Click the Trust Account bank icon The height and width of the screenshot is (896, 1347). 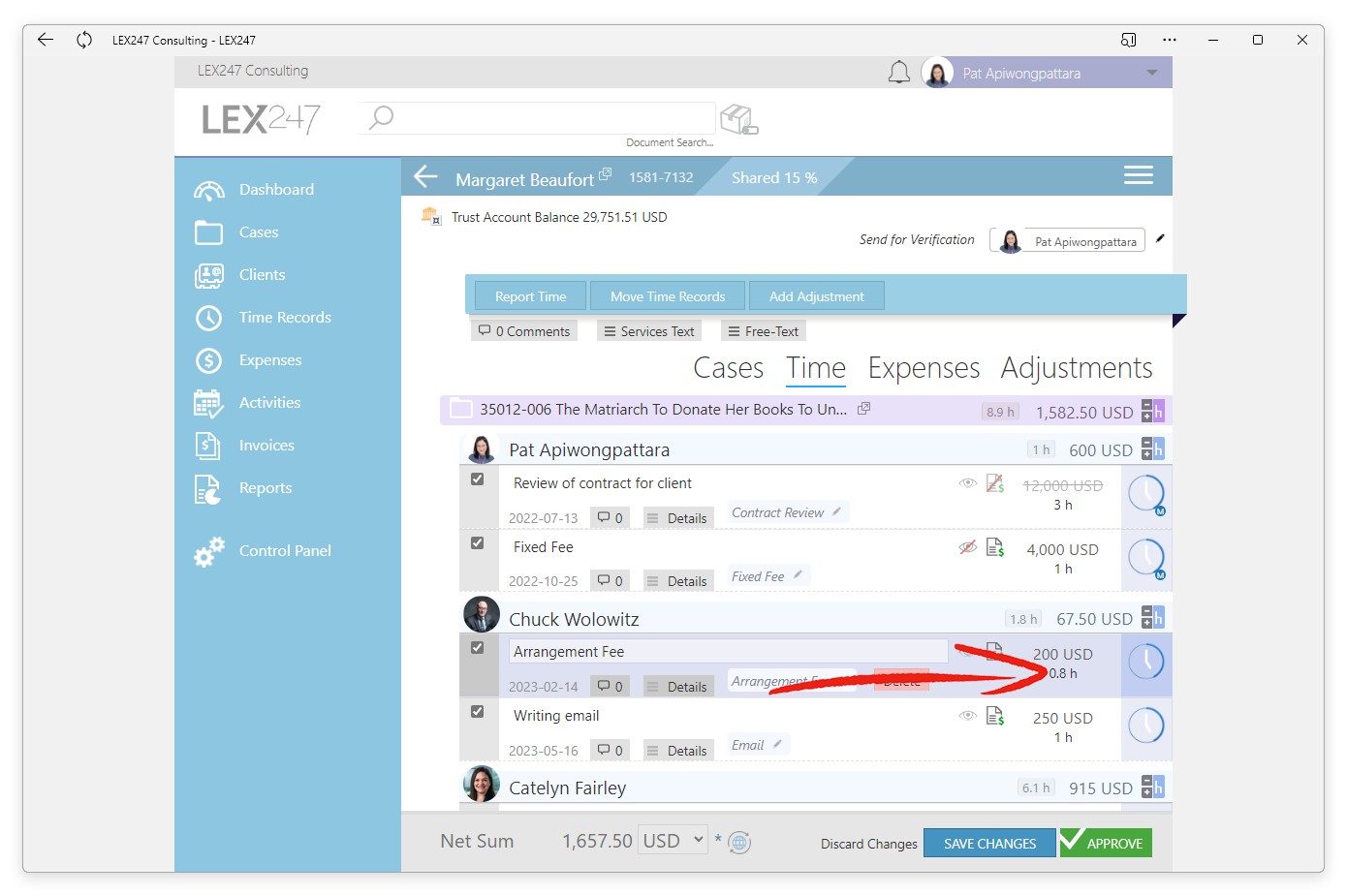point(431,216)
